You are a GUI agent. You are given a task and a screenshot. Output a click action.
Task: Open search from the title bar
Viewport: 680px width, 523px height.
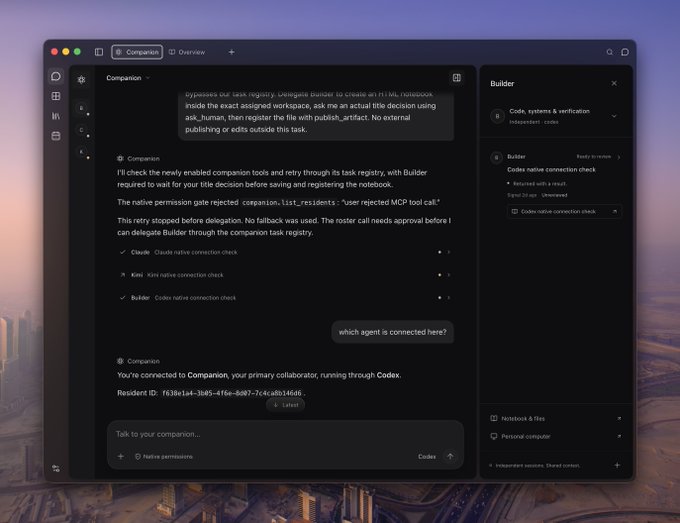[610, 52]
